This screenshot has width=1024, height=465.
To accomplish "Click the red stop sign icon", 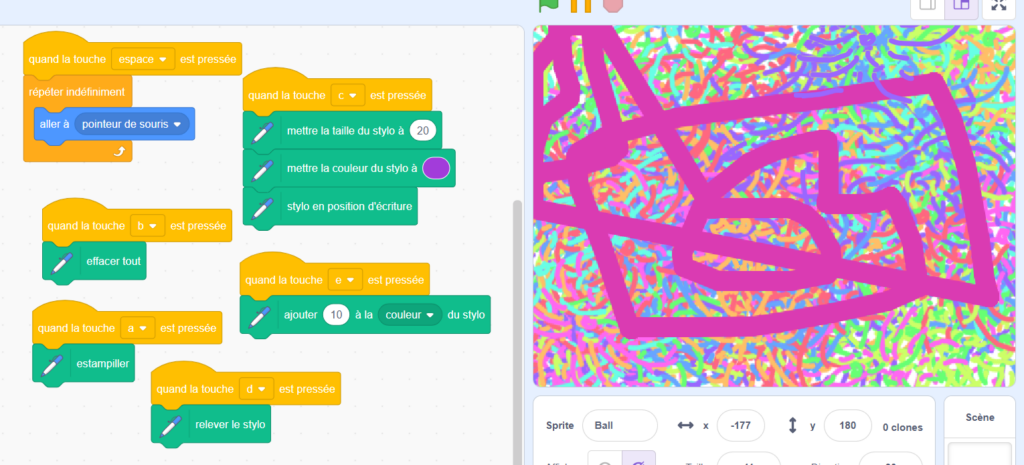I will [613, 5].
